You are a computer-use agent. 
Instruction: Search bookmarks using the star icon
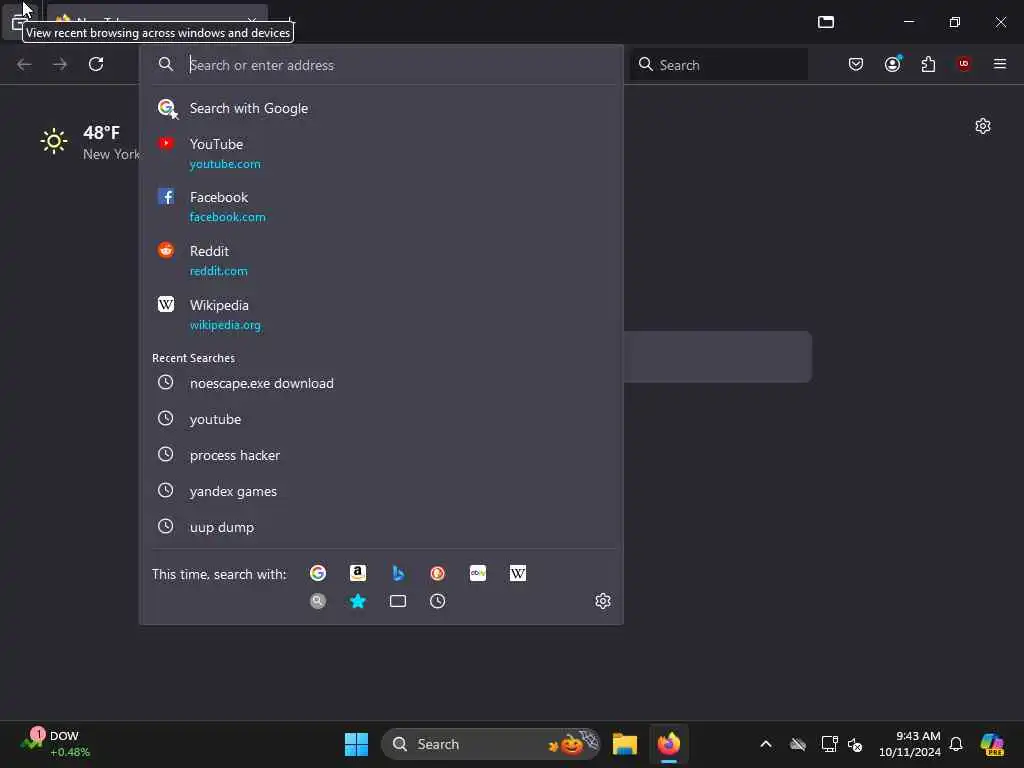[358, 601]
